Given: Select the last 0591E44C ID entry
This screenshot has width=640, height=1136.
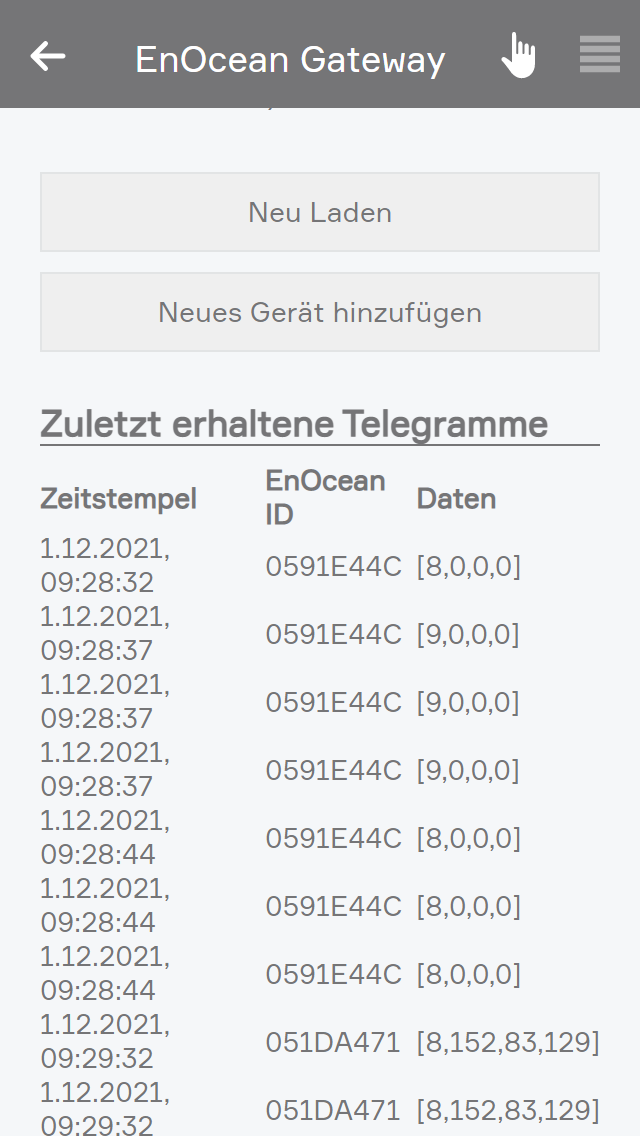Looking at the screenshot, I should [x=333, y=975].
